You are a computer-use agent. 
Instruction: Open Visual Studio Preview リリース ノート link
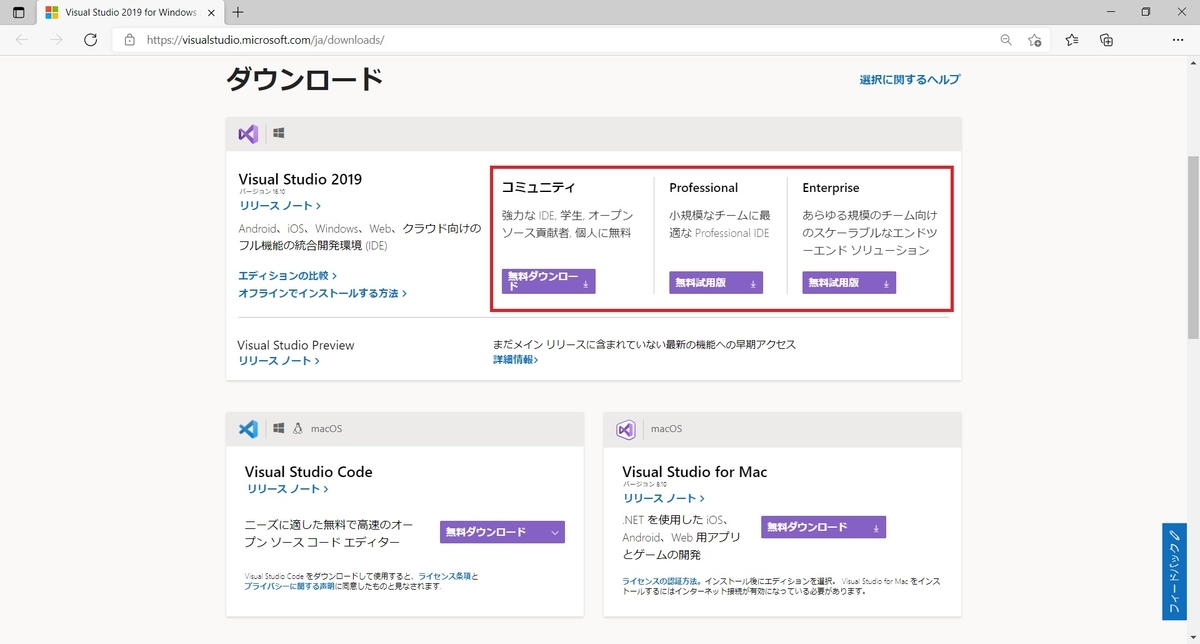[279, 361]
